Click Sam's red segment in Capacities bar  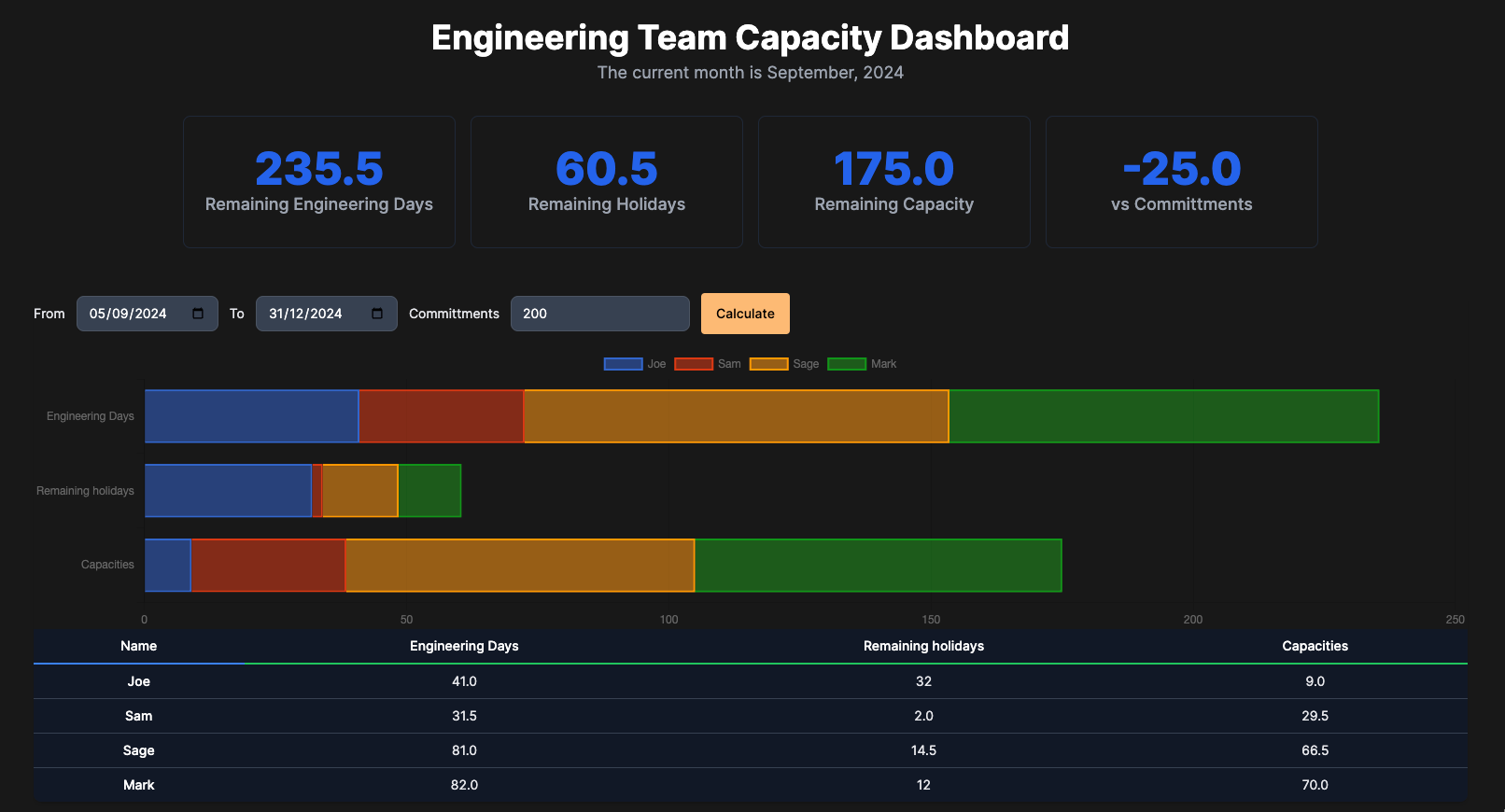click(x=269, y=566)
